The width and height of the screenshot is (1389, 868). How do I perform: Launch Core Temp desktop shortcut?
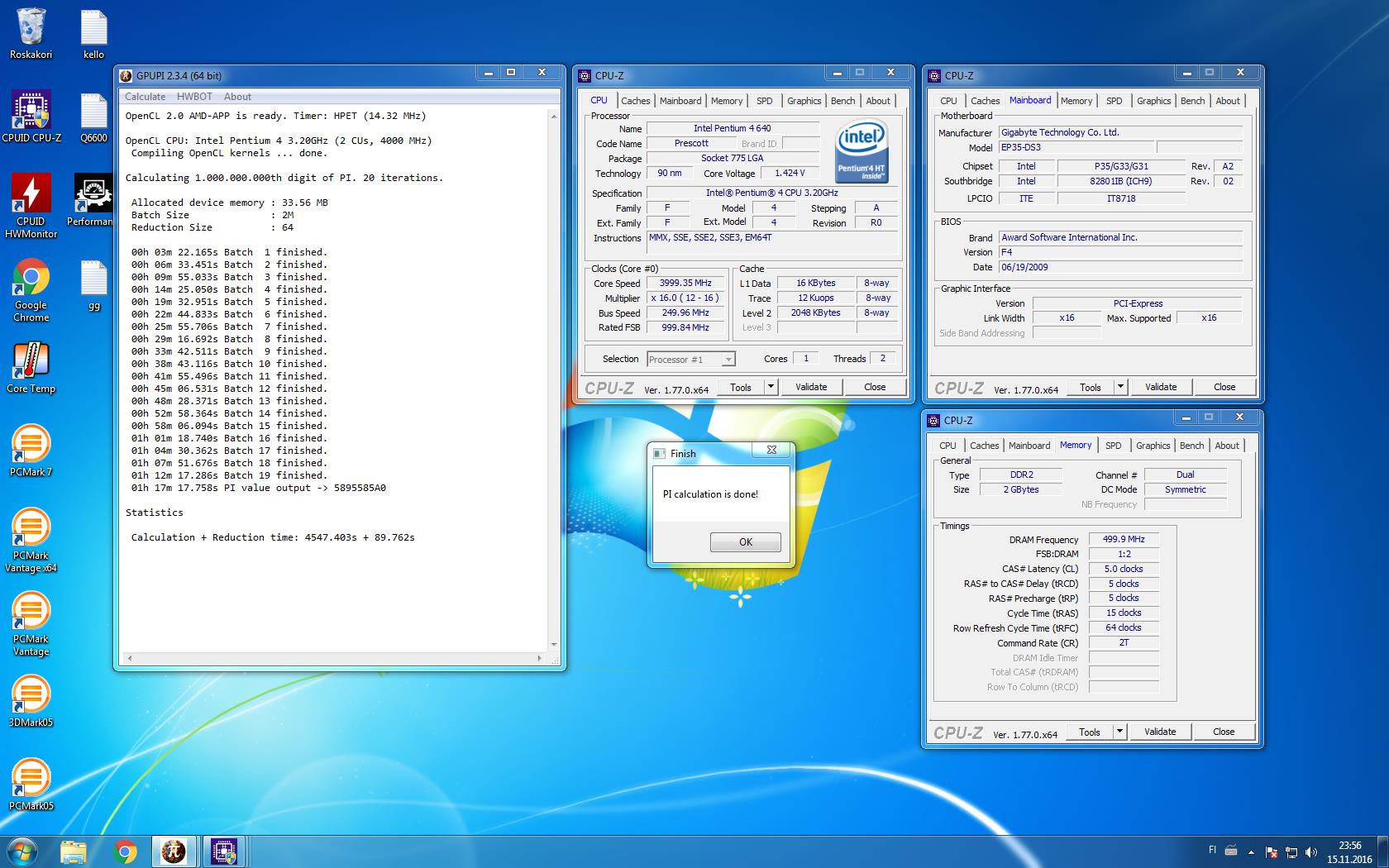point(31,367)
